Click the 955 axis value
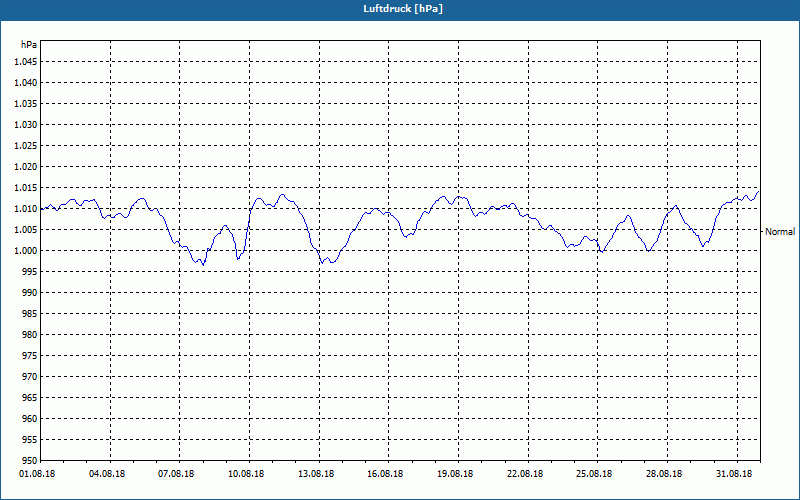 tap(30, 440)
